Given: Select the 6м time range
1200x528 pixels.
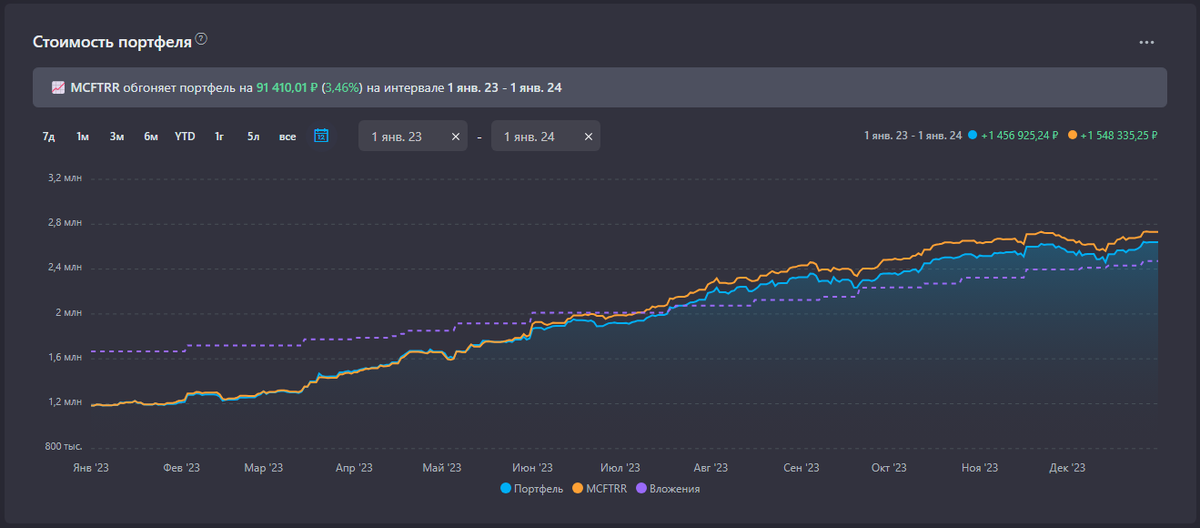Looking at the screenshot, I should pos(151,137).
